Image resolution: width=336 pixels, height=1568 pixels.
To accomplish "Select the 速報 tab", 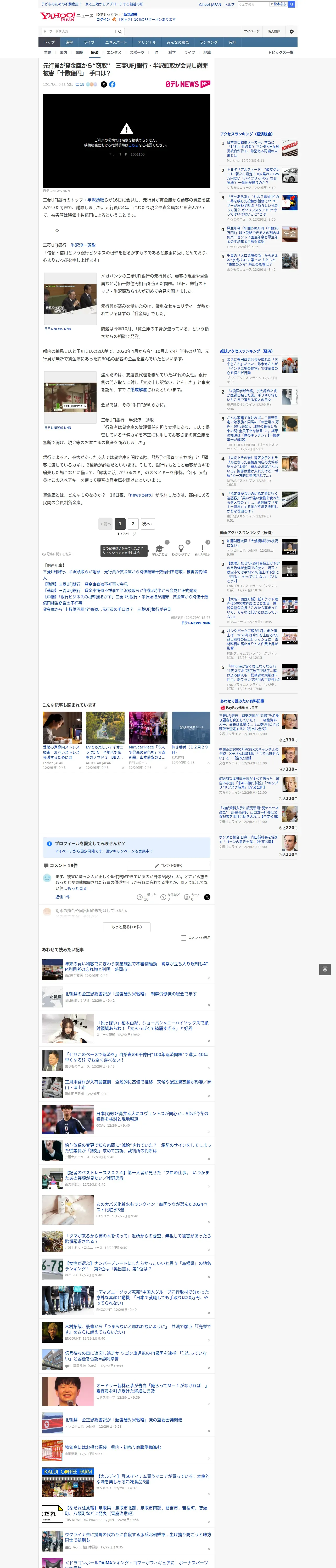I will coord(69,43).
